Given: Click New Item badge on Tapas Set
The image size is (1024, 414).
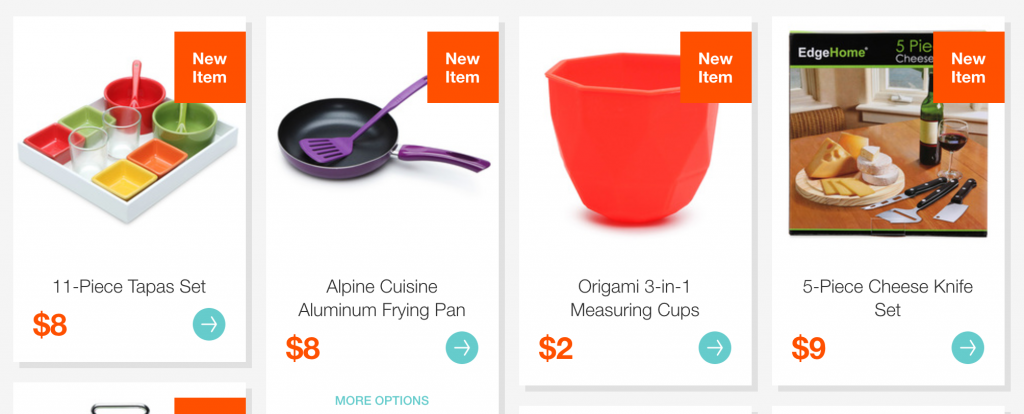Looking at the screenshot, I should (210, 67).
